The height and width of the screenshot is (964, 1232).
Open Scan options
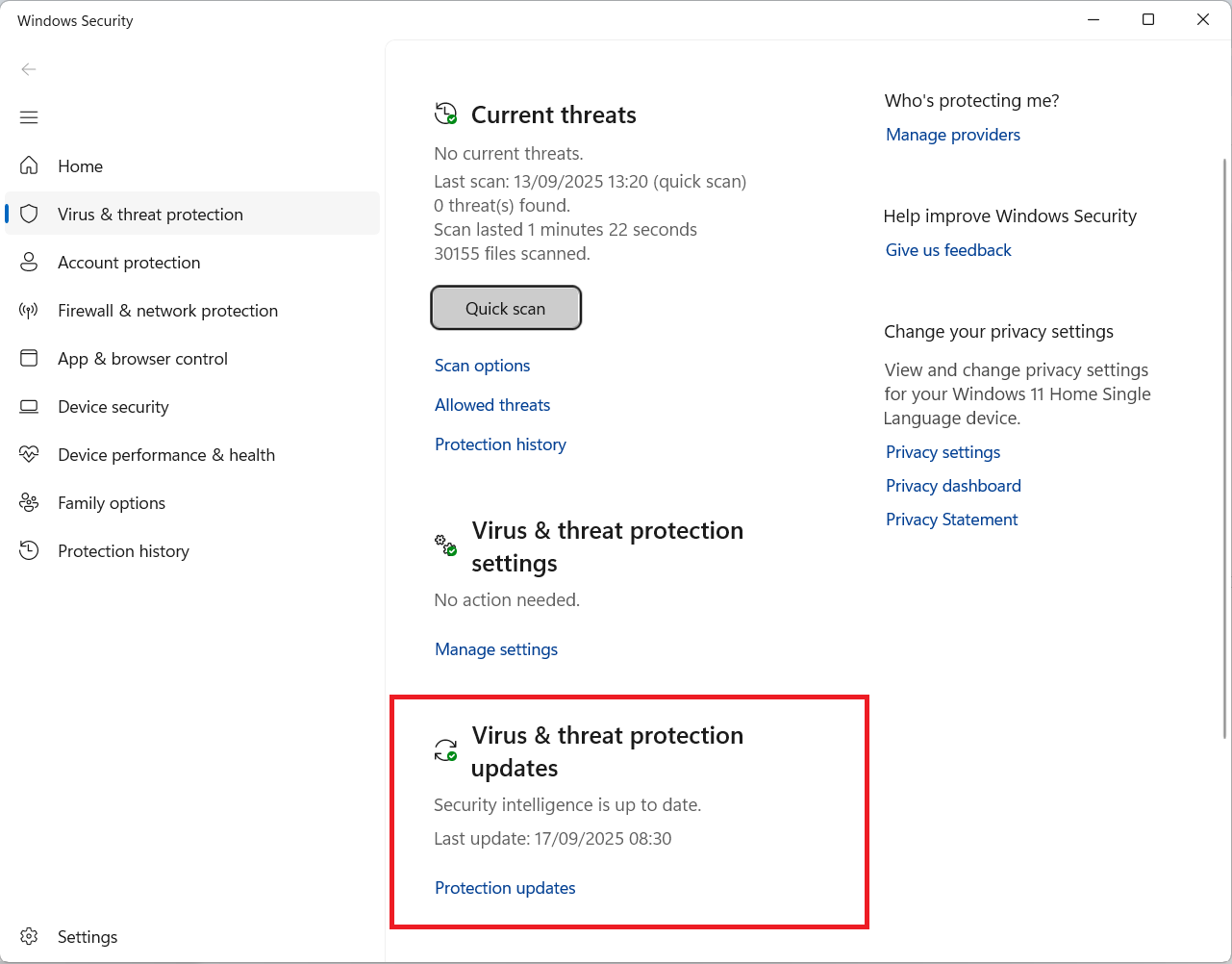[482, 366]
